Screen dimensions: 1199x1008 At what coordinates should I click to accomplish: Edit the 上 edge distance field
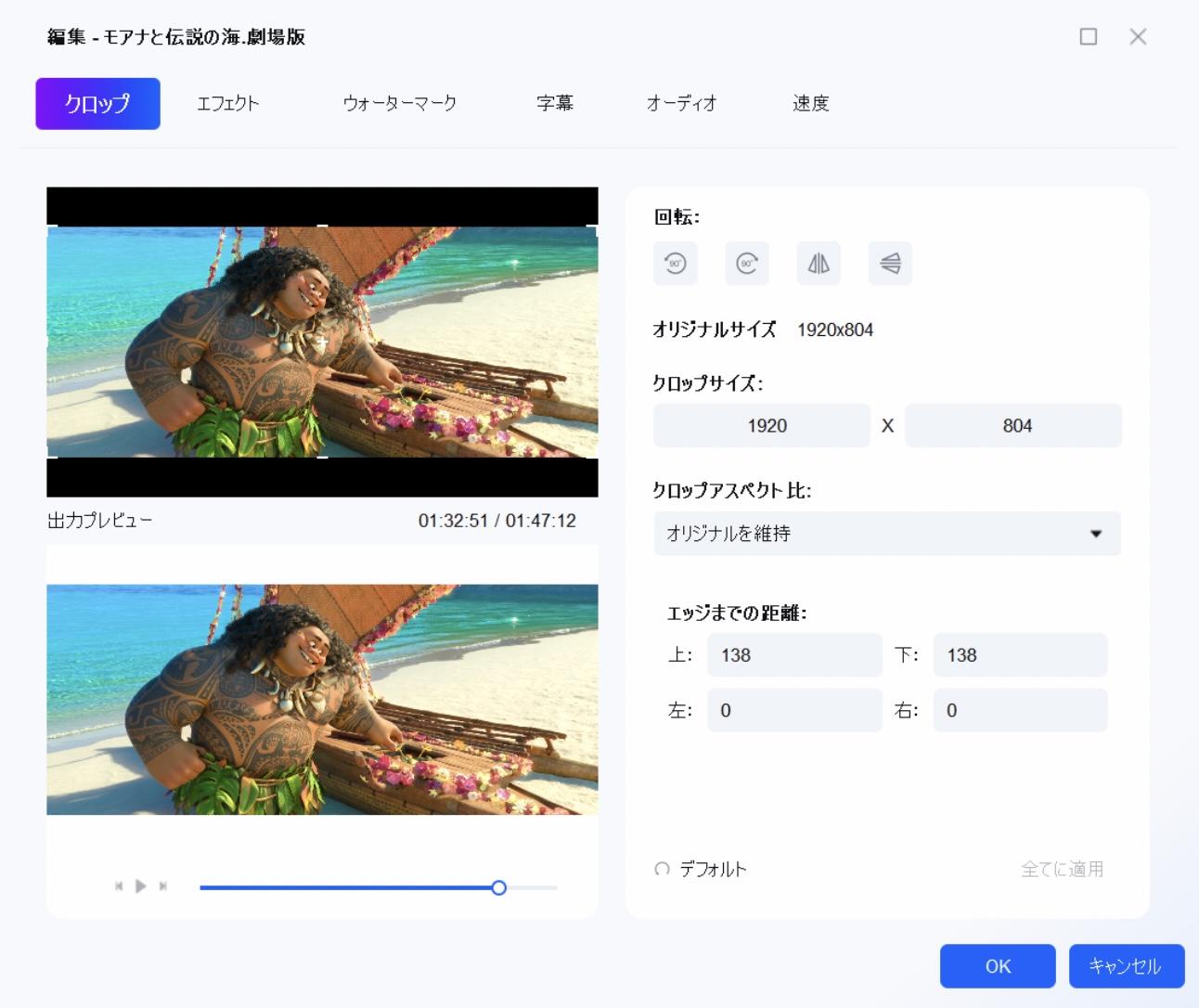point(794,655)
